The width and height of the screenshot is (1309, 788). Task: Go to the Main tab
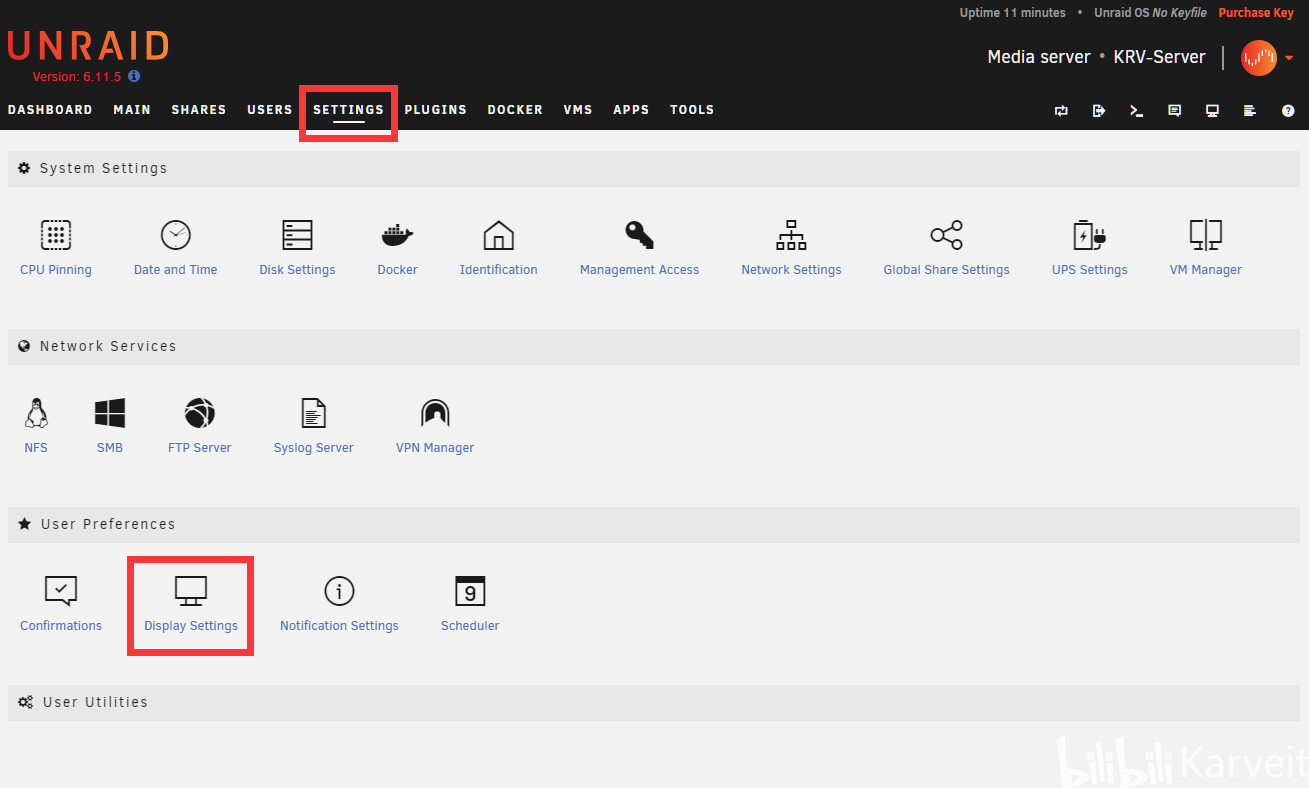(132, 110)
